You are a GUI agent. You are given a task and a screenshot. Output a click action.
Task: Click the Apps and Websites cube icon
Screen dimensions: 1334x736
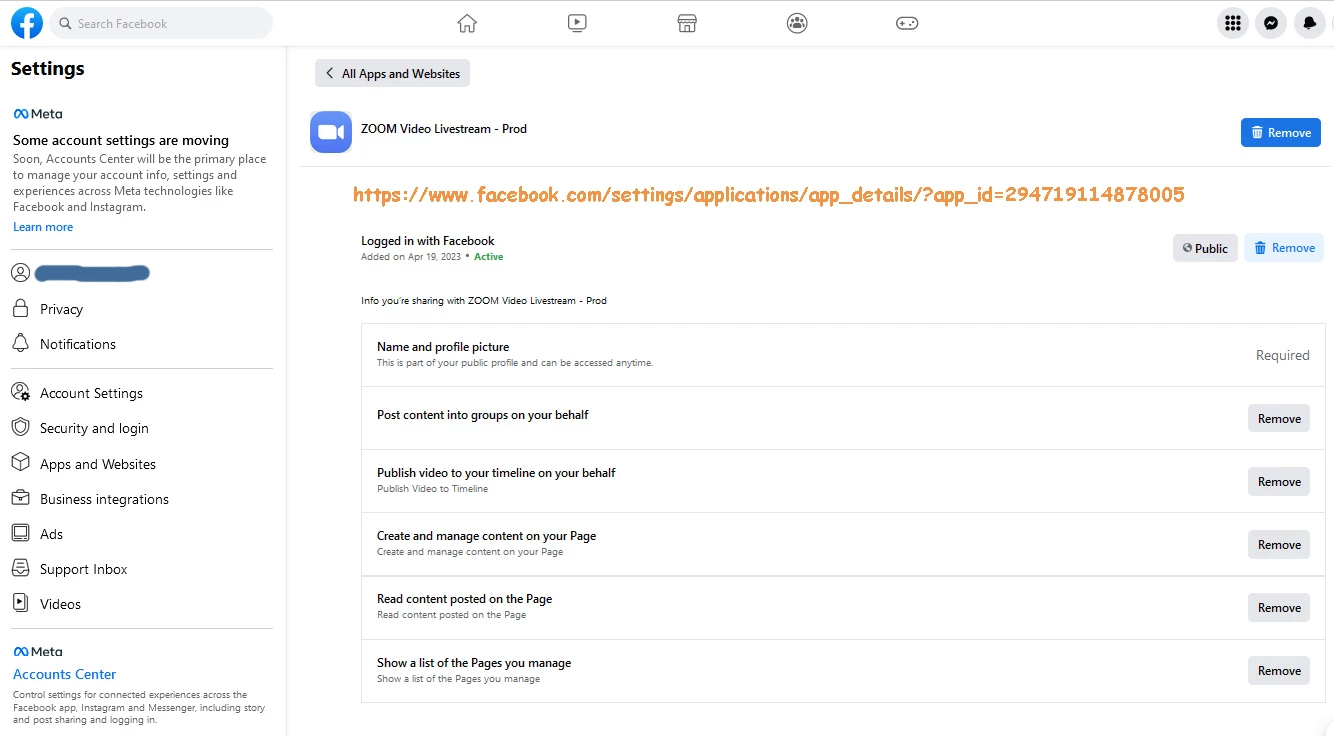pyautogui.click(x=20, y=462)
